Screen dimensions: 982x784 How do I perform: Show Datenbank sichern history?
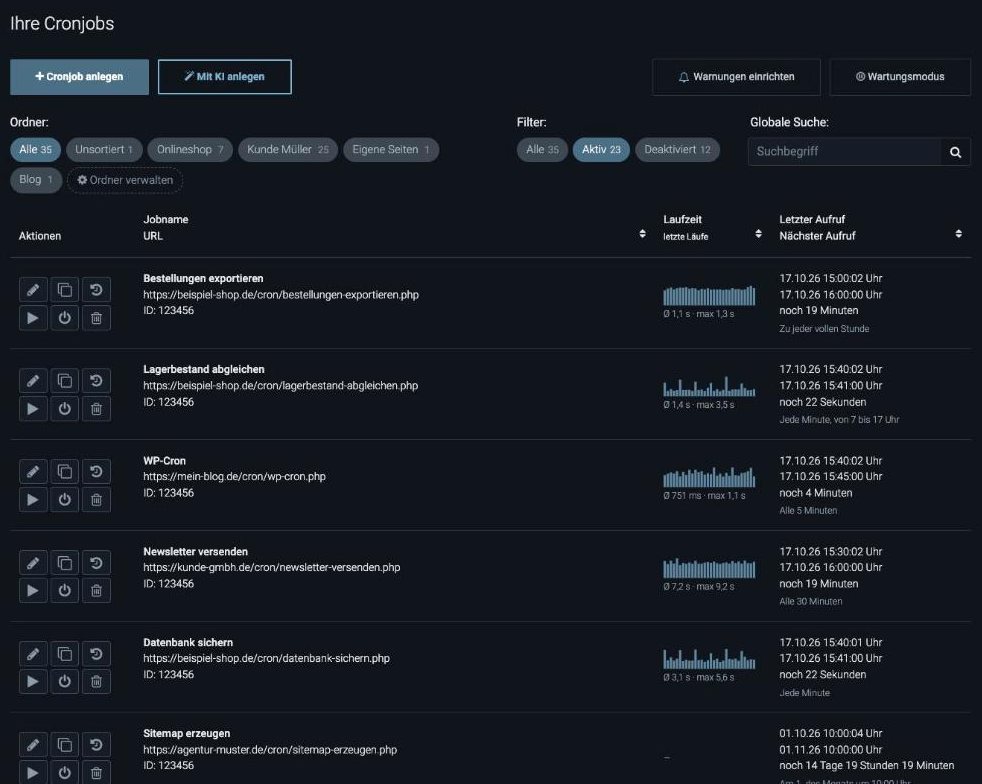click(96, 654)
